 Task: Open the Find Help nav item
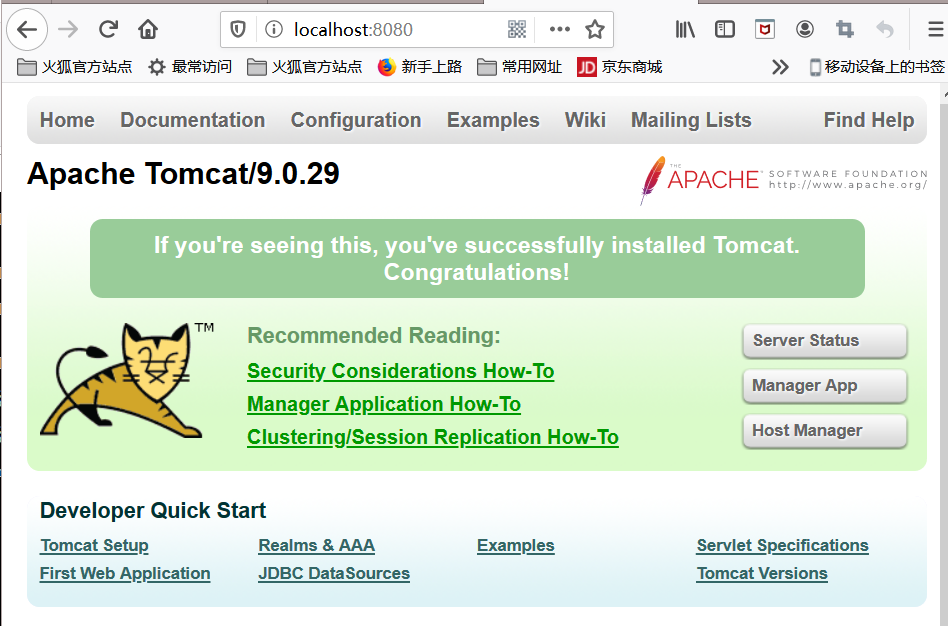tap(869, 120)
